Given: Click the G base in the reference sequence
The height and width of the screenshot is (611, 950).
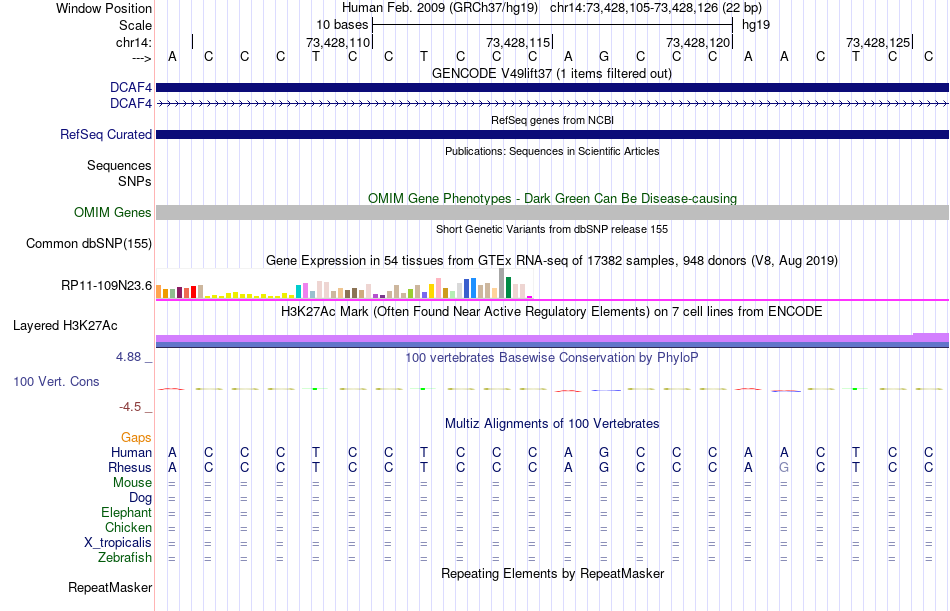Looking at the screenshot, I should coord(604,57).
